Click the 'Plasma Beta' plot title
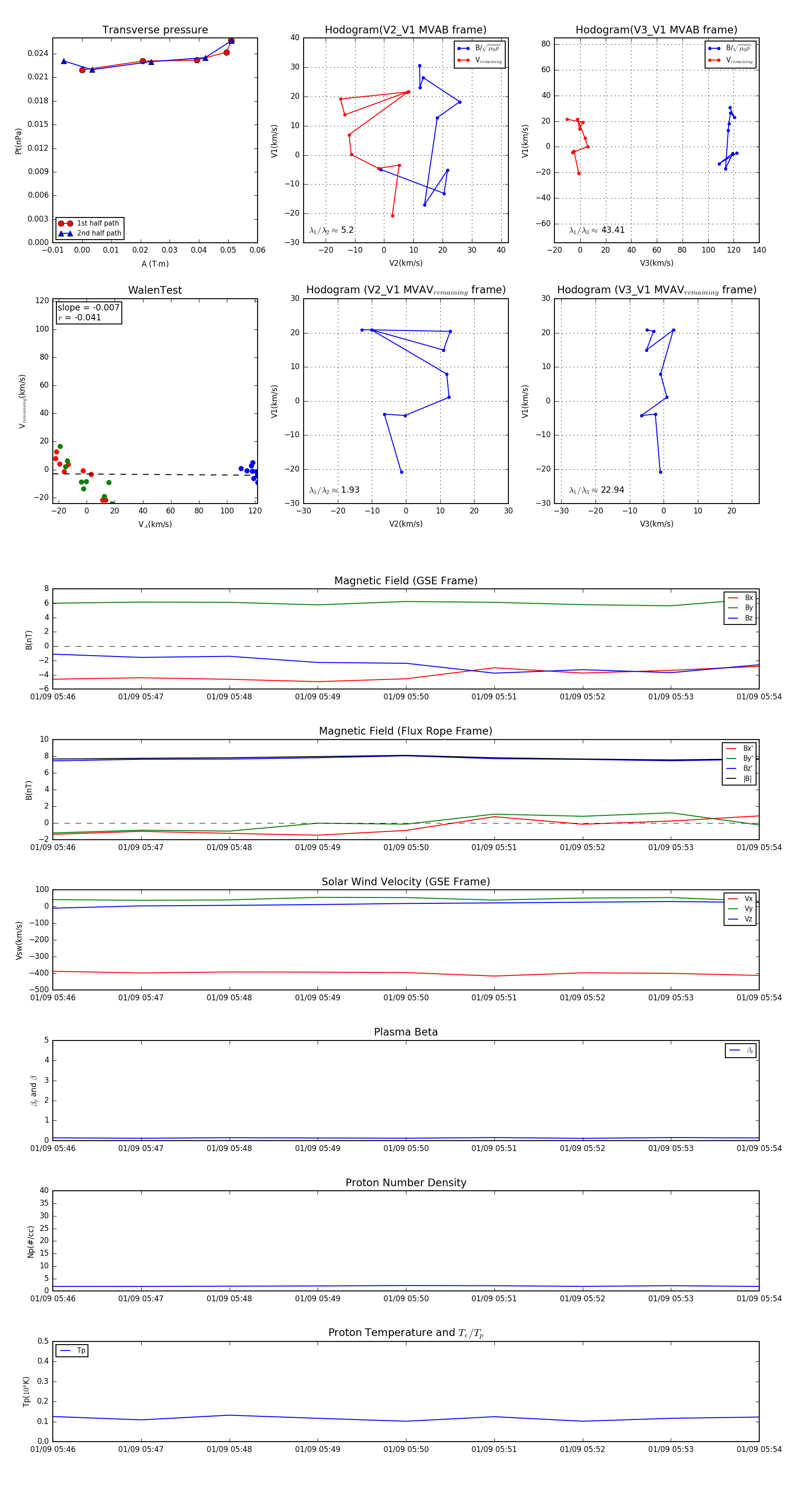The image size is (812, 1489). (406, 1032)
